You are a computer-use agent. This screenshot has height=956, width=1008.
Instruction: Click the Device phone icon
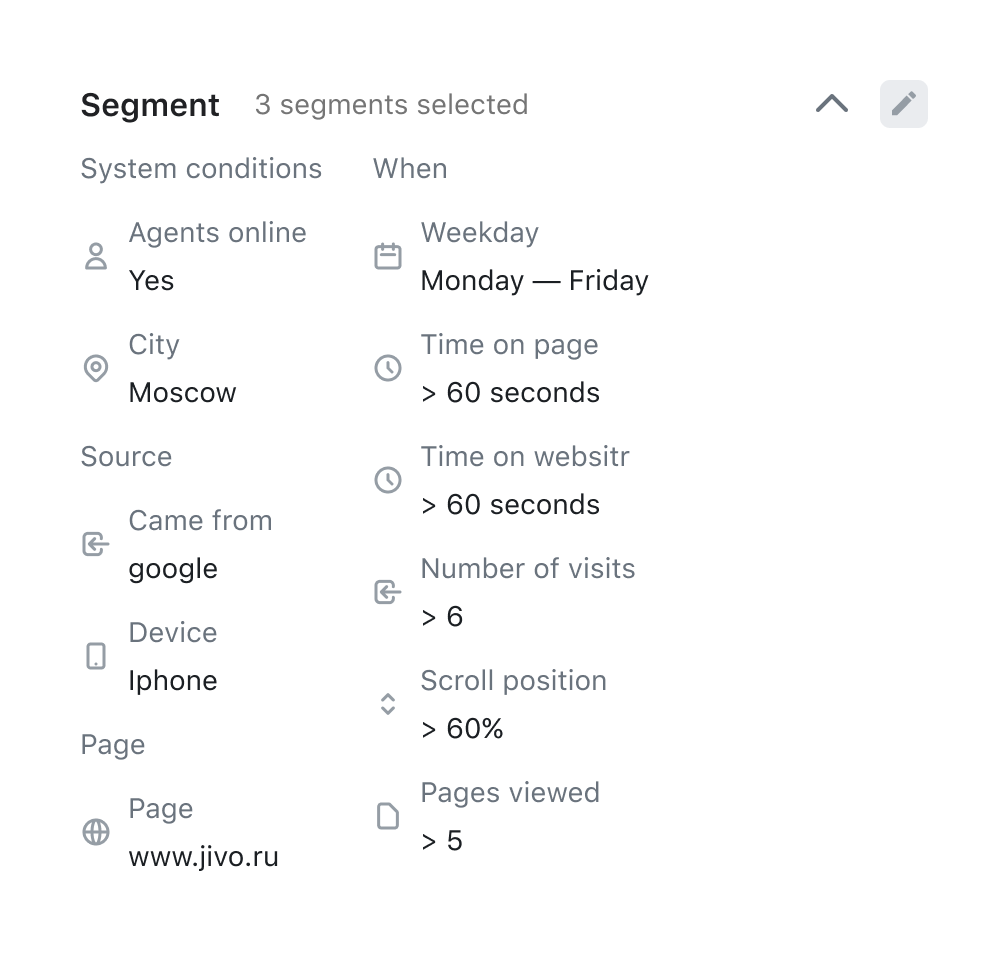(96, 657)
